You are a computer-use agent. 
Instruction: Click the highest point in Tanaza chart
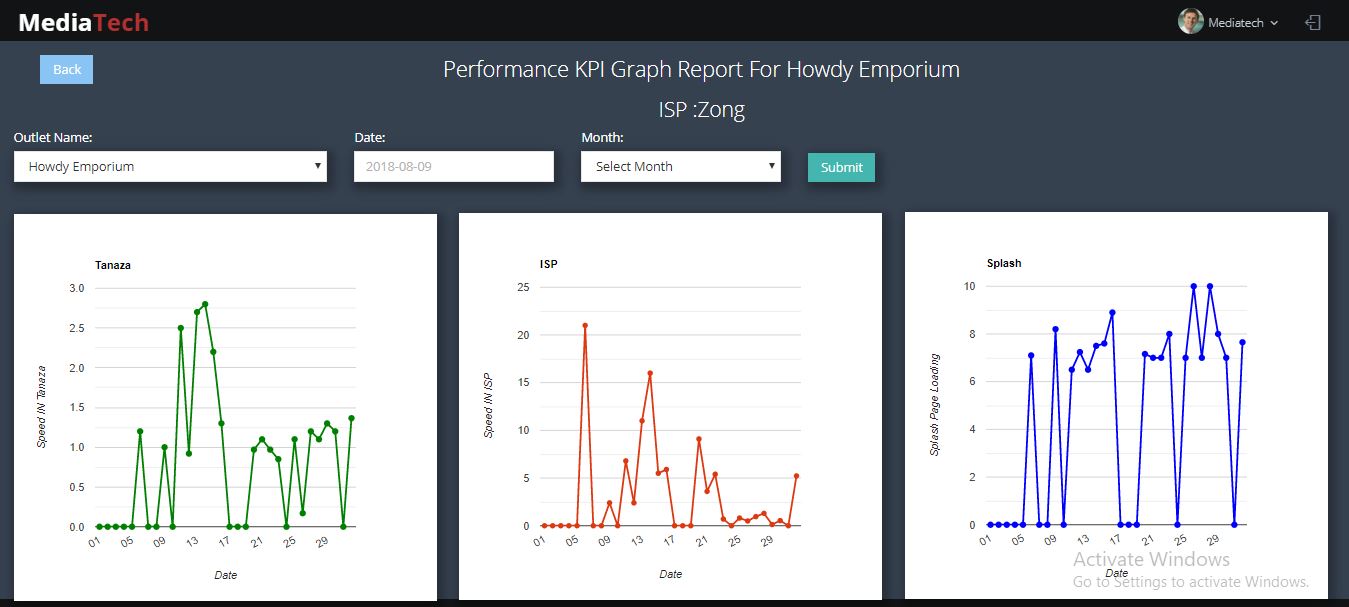pos(205,304)
